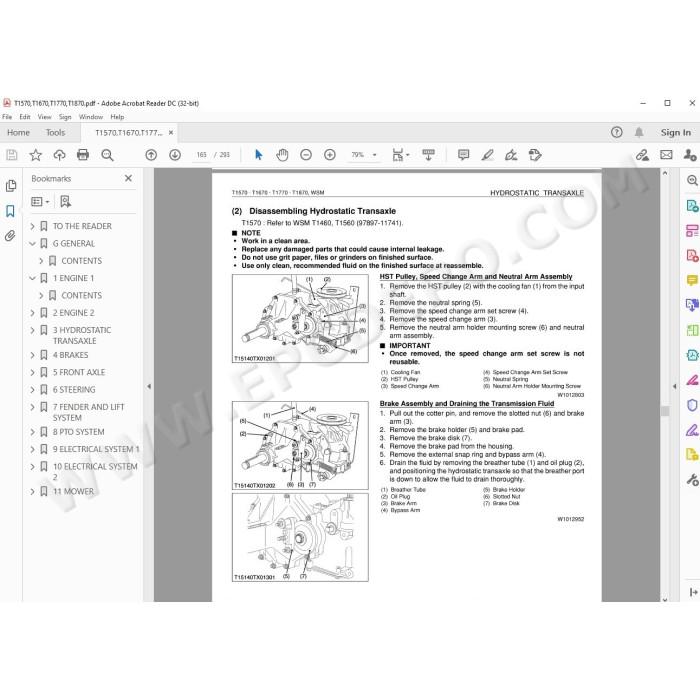Zoom out with minus icon
Screen dimensions: 700x700
[306, 155]
